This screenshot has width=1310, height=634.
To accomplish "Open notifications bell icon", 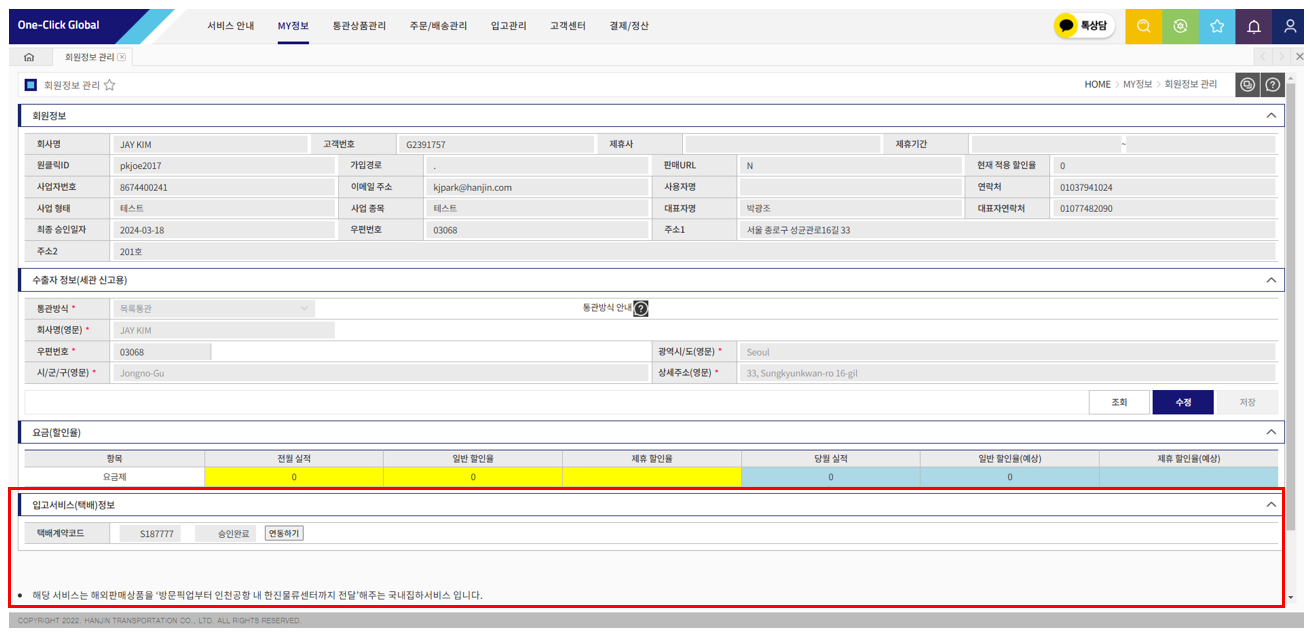I will 1253,26.
